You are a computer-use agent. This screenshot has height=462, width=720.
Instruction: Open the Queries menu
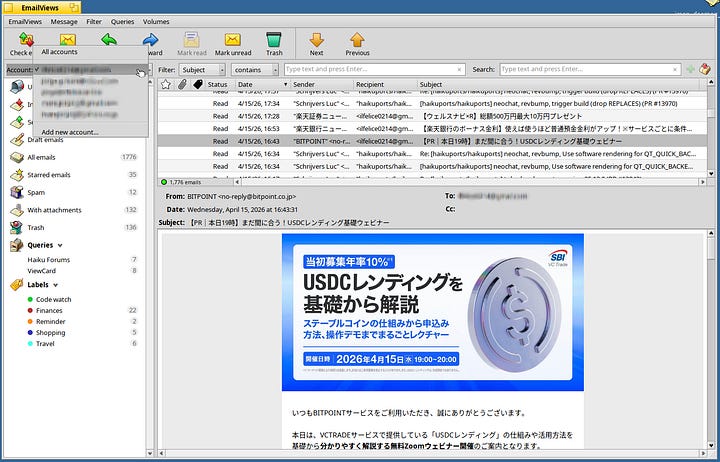click(x=122, y=22)
